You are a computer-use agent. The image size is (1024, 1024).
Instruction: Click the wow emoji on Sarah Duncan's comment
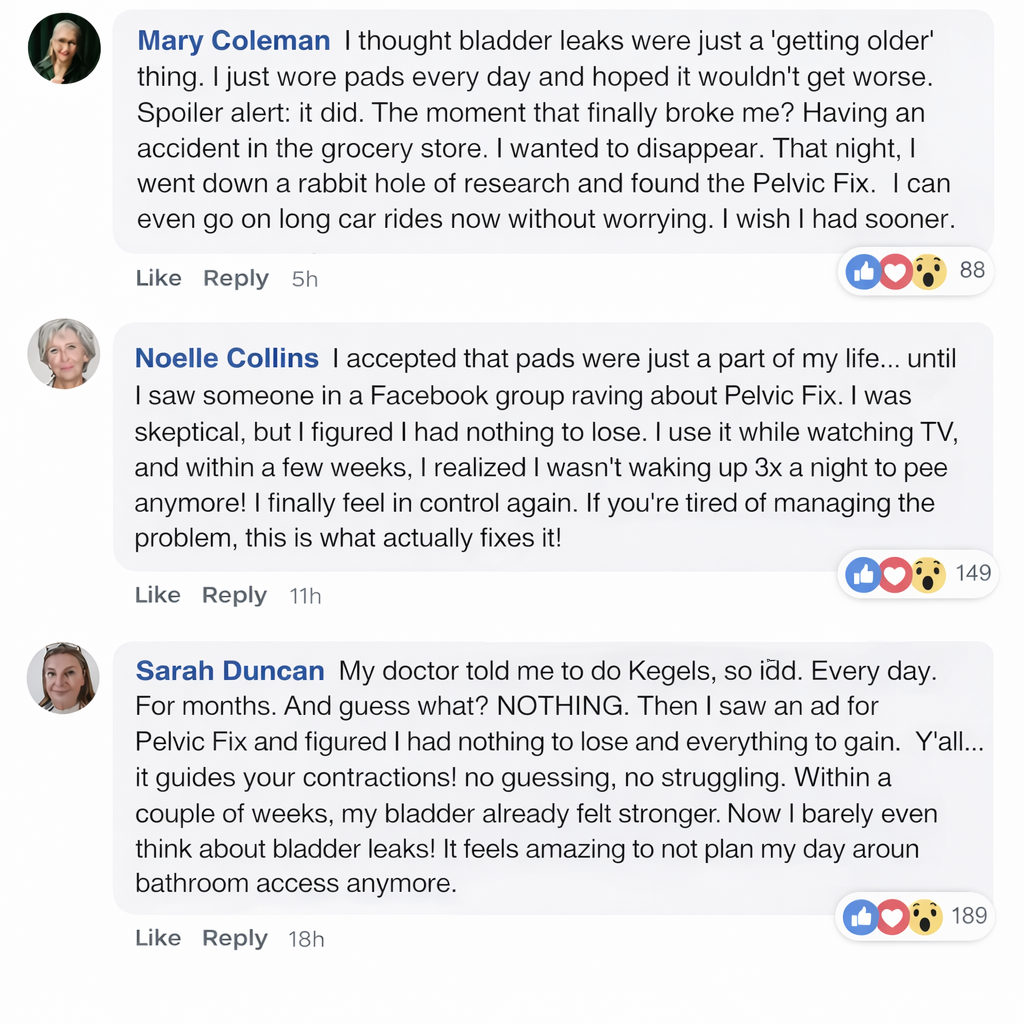(x=925, y=916)
